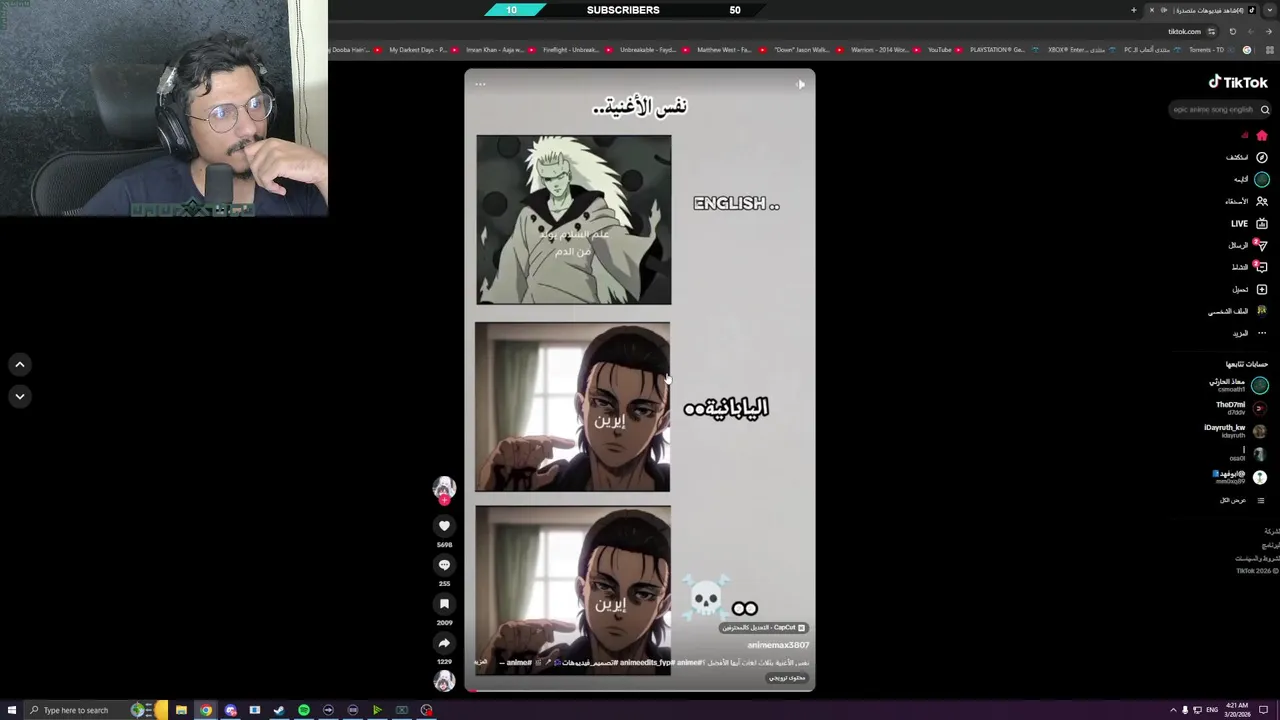Screen dimensions: 1280x720
Task: Open video options three-dots at top left
Action: [x=480, y=85]
